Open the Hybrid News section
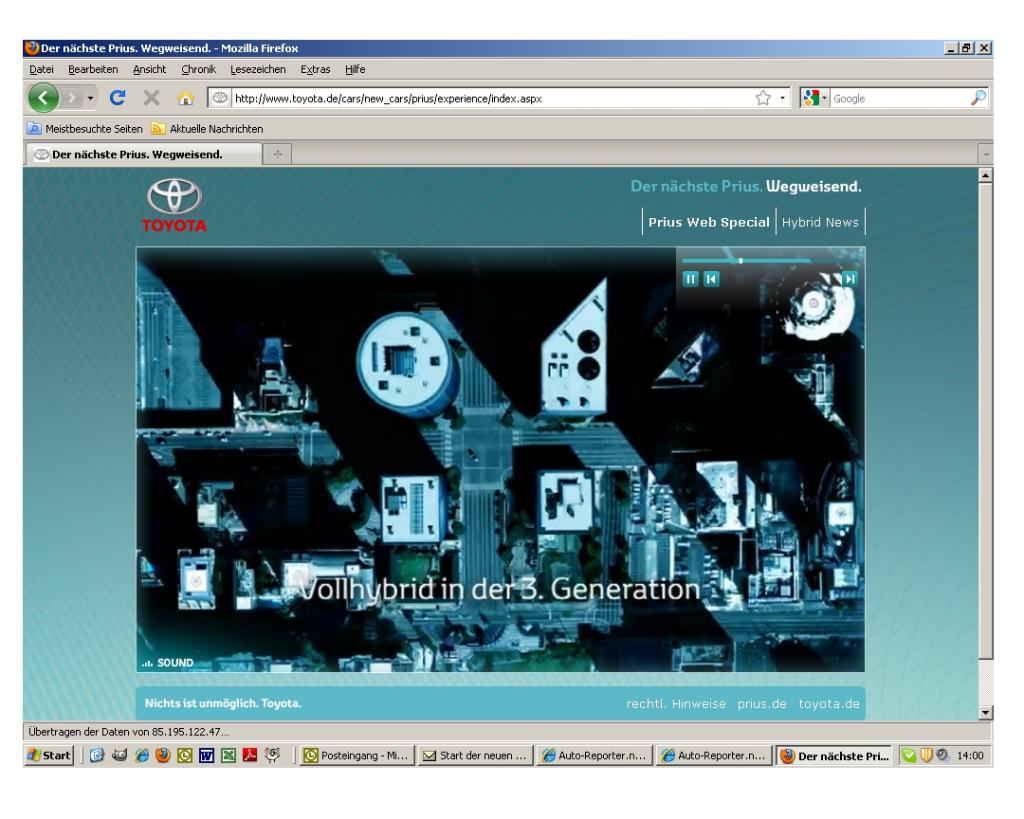The image size is (1024, 819). click(820, 222)
